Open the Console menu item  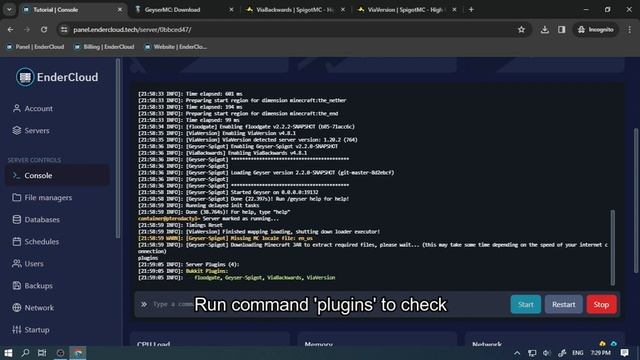pyautogui.click(x=57, y=175)
